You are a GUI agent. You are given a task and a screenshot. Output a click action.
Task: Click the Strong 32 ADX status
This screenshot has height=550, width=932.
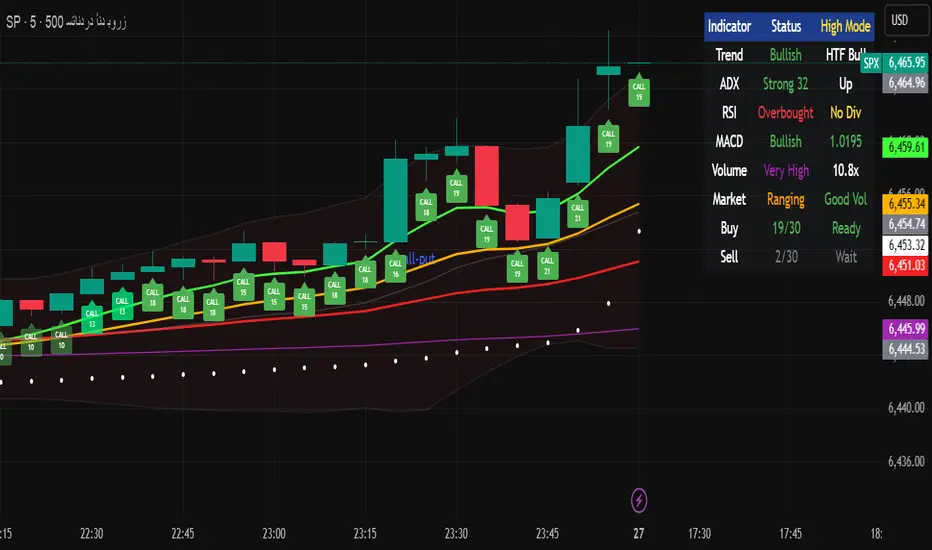(x=785, y=84)
